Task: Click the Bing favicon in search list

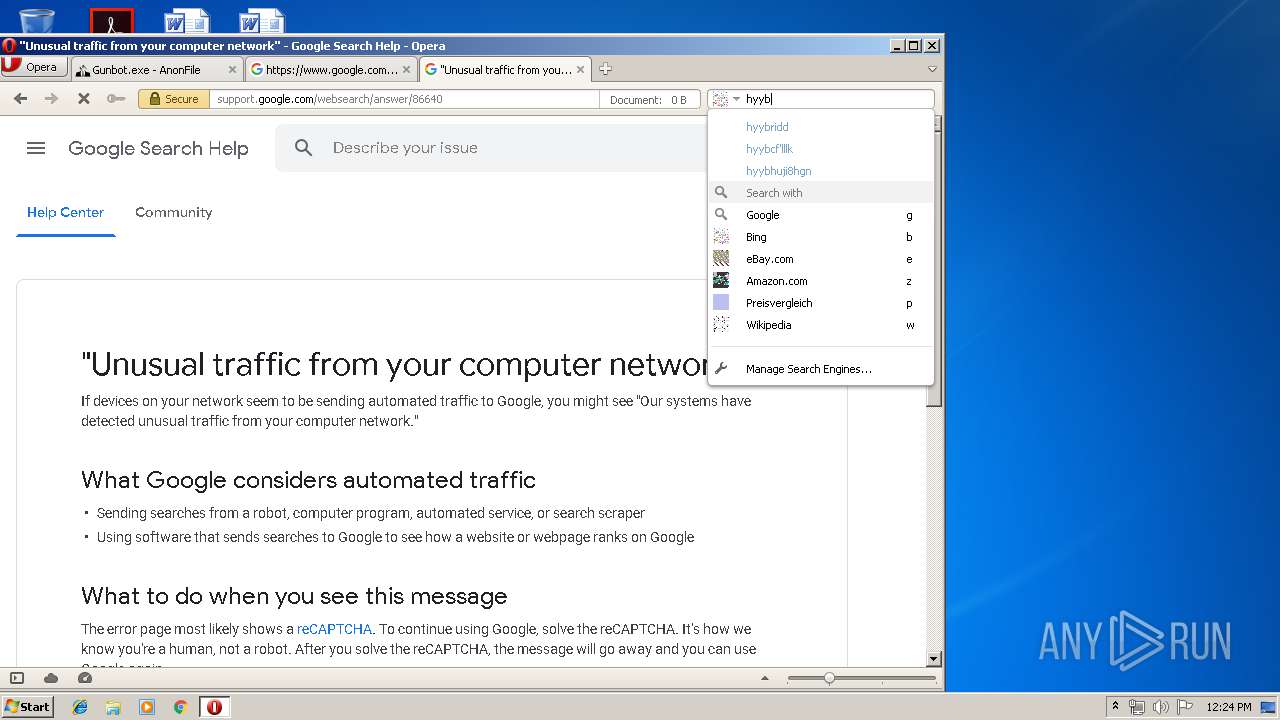Action: coord(721,237)
